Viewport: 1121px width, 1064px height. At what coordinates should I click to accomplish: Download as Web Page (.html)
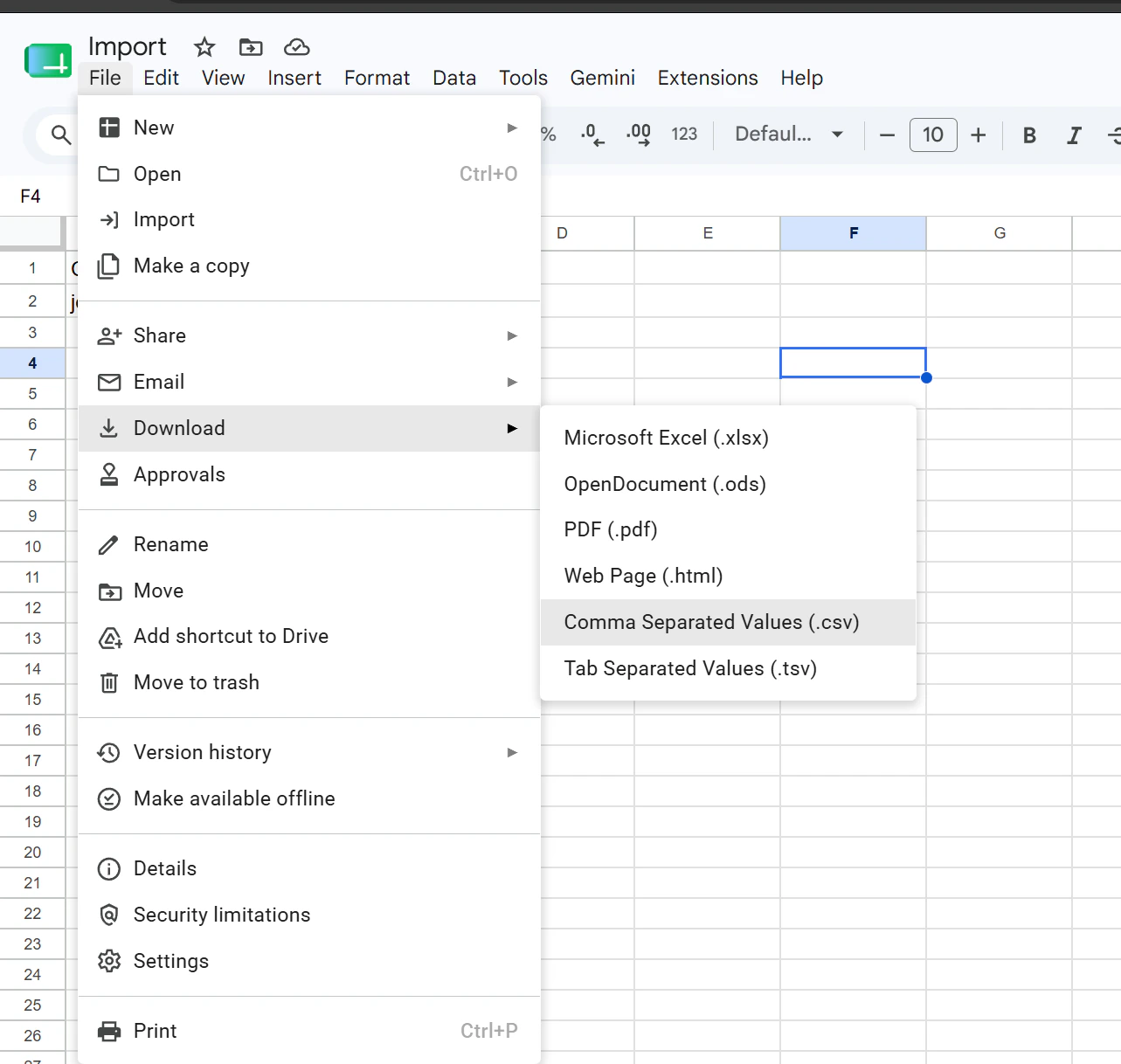point(728,576)
